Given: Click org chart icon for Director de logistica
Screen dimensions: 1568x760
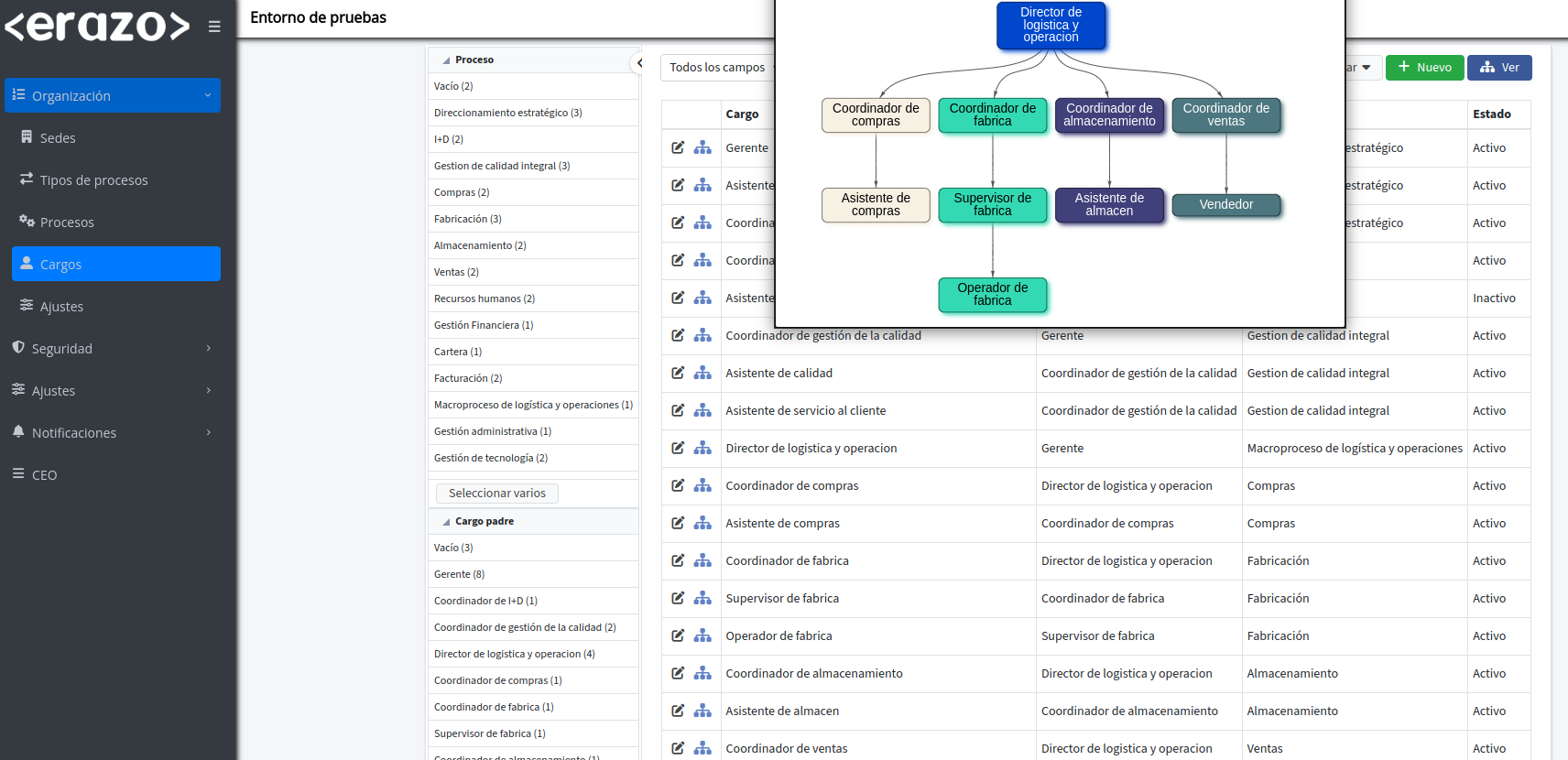Looking at the screenshot, I should click(702, 448).
